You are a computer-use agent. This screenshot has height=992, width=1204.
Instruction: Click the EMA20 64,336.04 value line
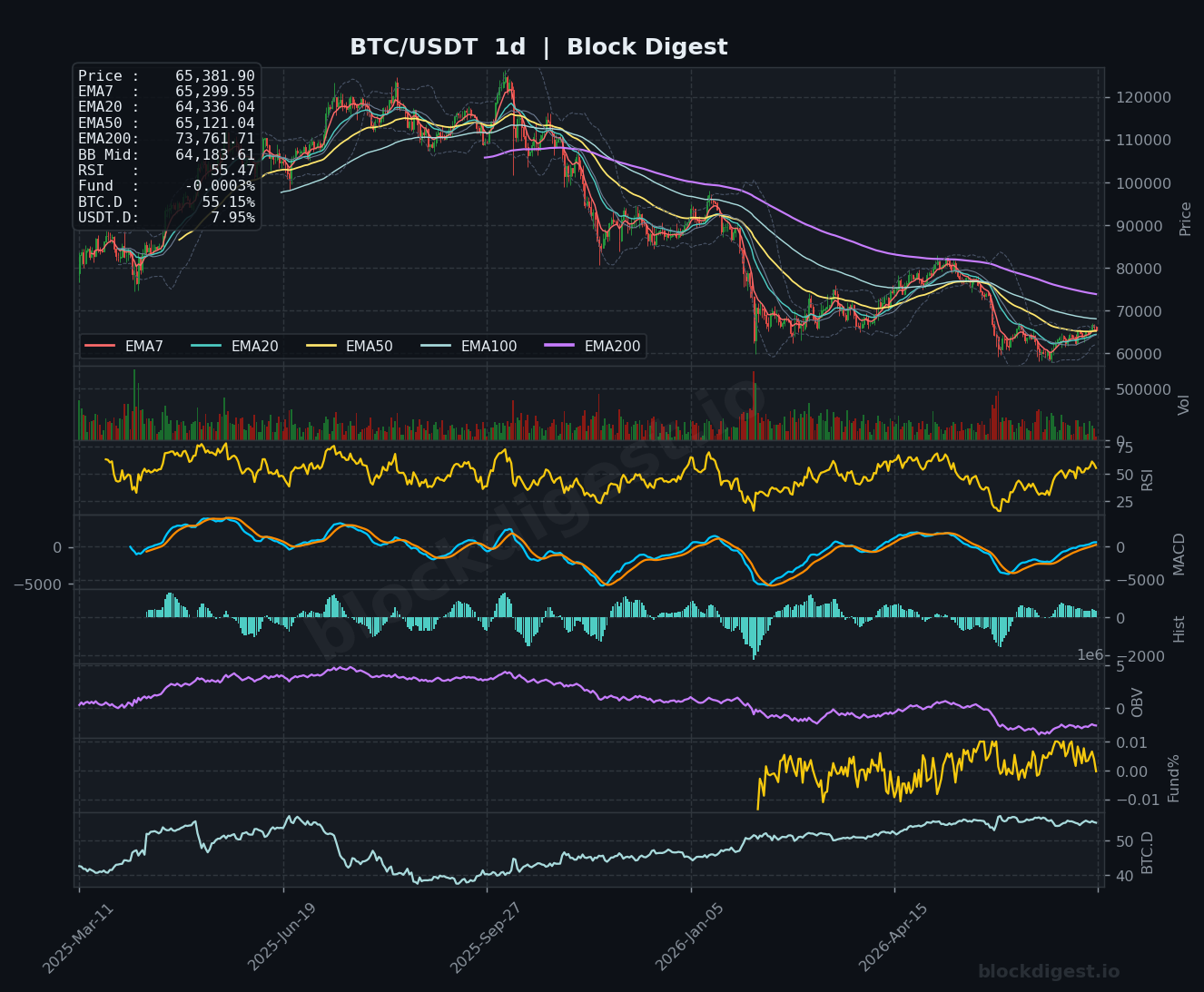pos(166,107)
